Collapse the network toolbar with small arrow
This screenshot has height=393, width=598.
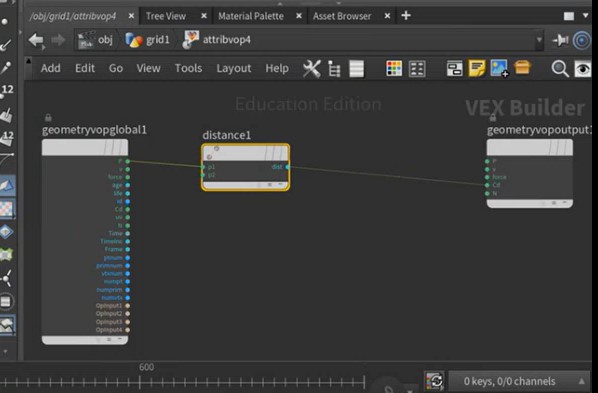(x=29, y=61)
